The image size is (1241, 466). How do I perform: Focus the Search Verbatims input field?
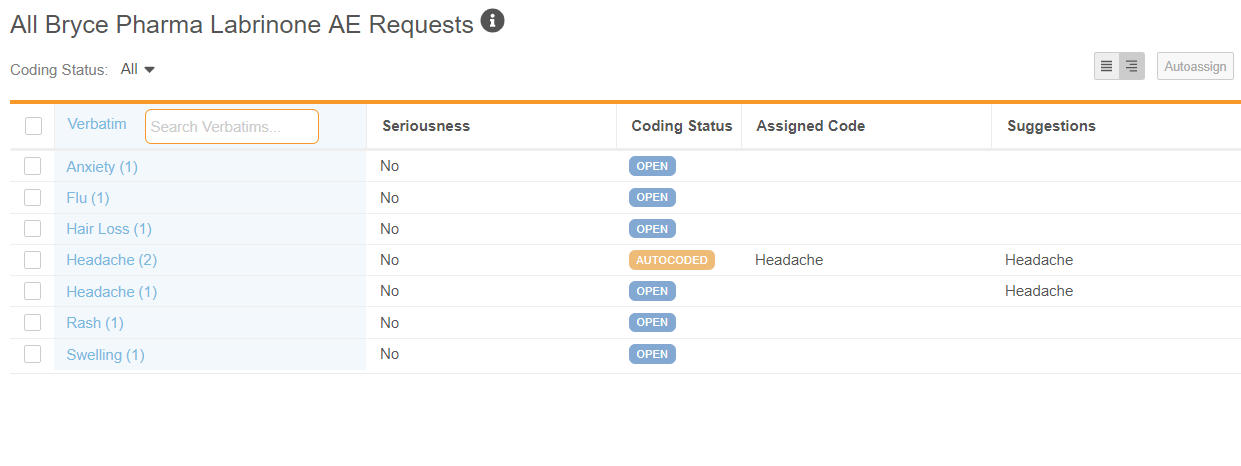point(232,127)
